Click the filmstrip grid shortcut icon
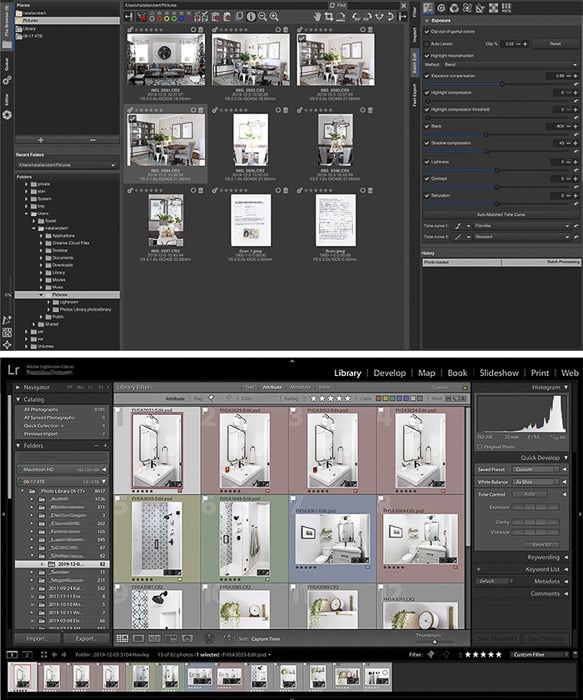This screenshot has height=700, width=583. [44, 654]
